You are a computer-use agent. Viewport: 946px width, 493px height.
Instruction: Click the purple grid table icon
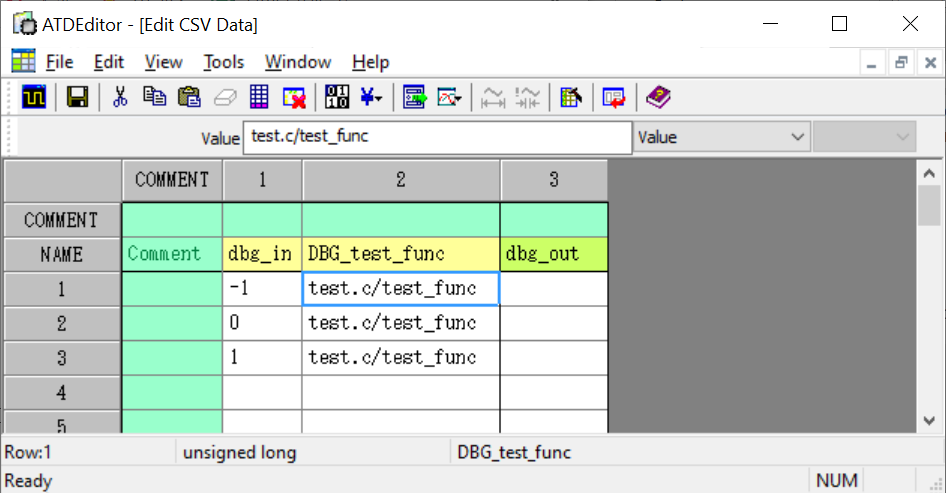259,97
